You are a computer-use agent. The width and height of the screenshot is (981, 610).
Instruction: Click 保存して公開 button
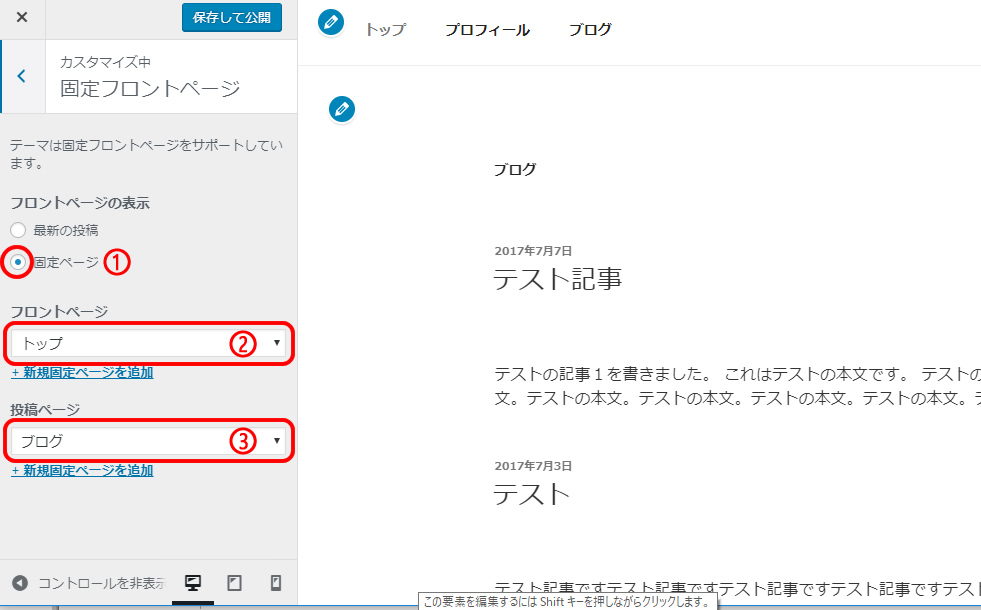(232, 18)
